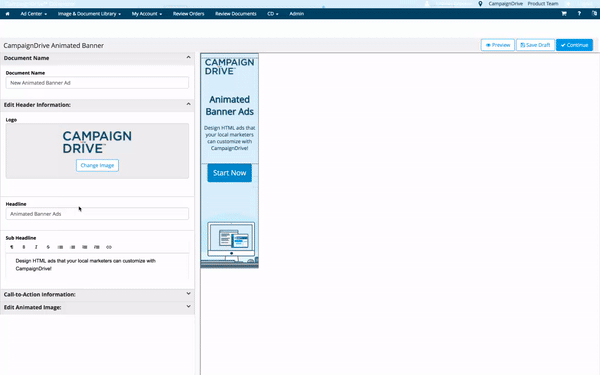Click the location pin icon
Viewport: 600px width, 375px height.
point(480,3)
